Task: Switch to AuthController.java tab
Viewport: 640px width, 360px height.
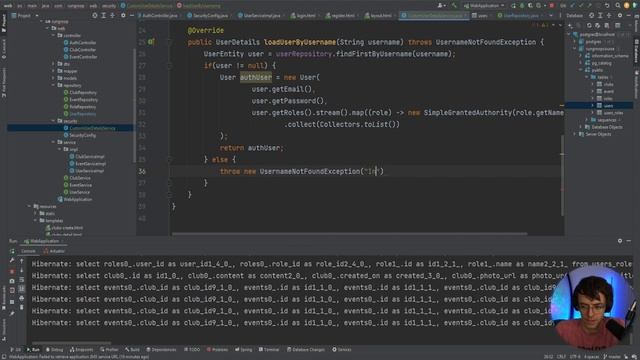Action: 159,16
